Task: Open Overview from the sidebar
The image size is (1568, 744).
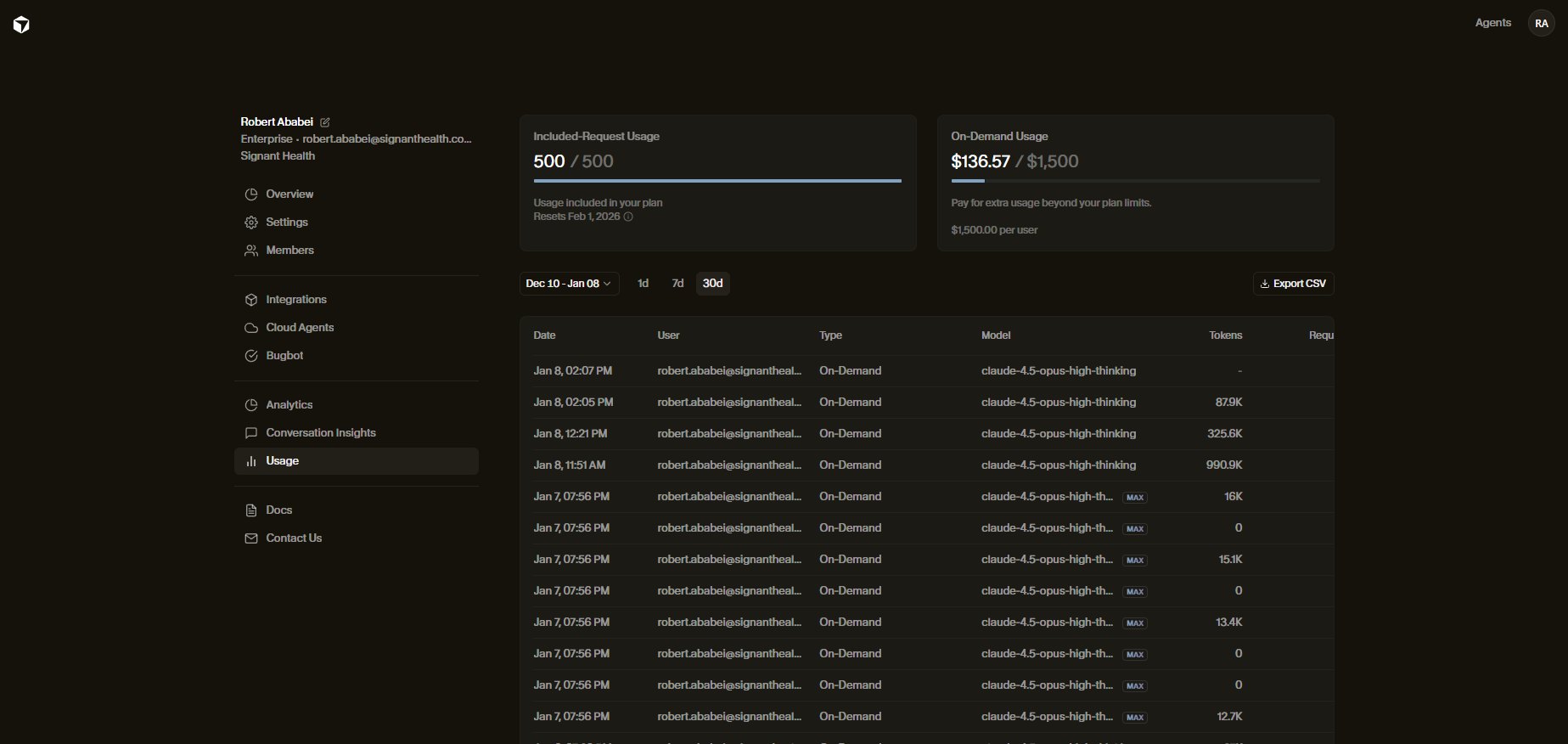Action: tap(289, 194)
